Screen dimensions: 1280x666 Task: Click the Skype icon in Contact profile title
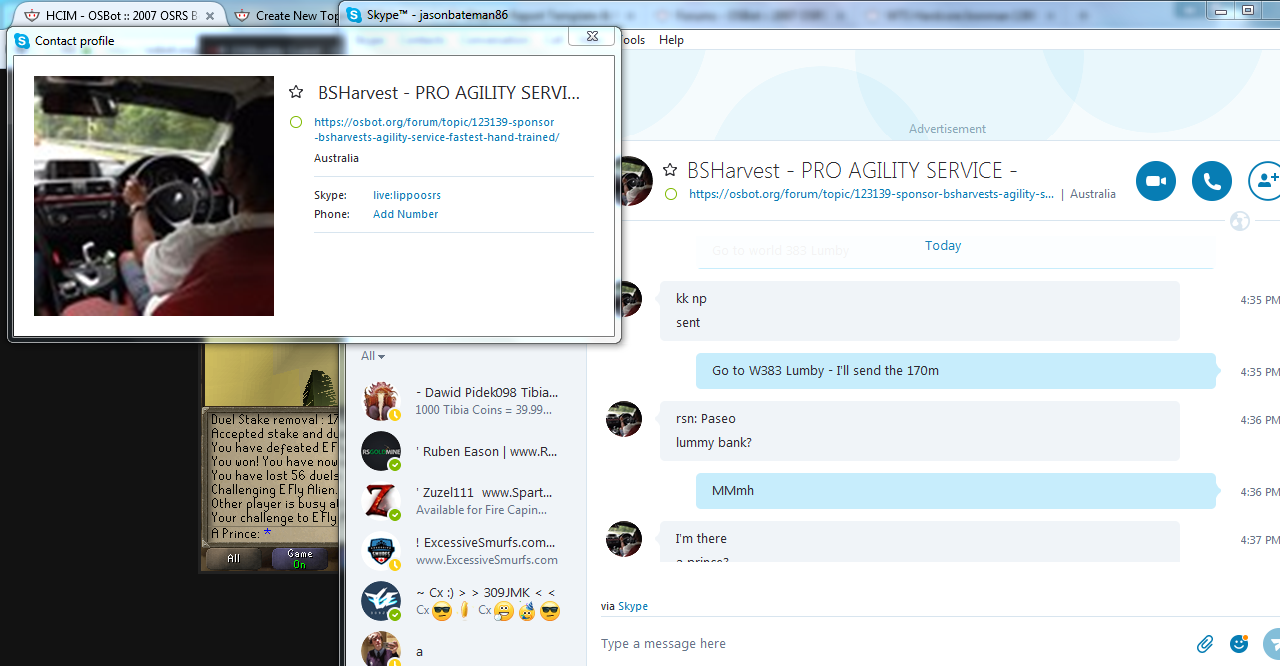22,41
